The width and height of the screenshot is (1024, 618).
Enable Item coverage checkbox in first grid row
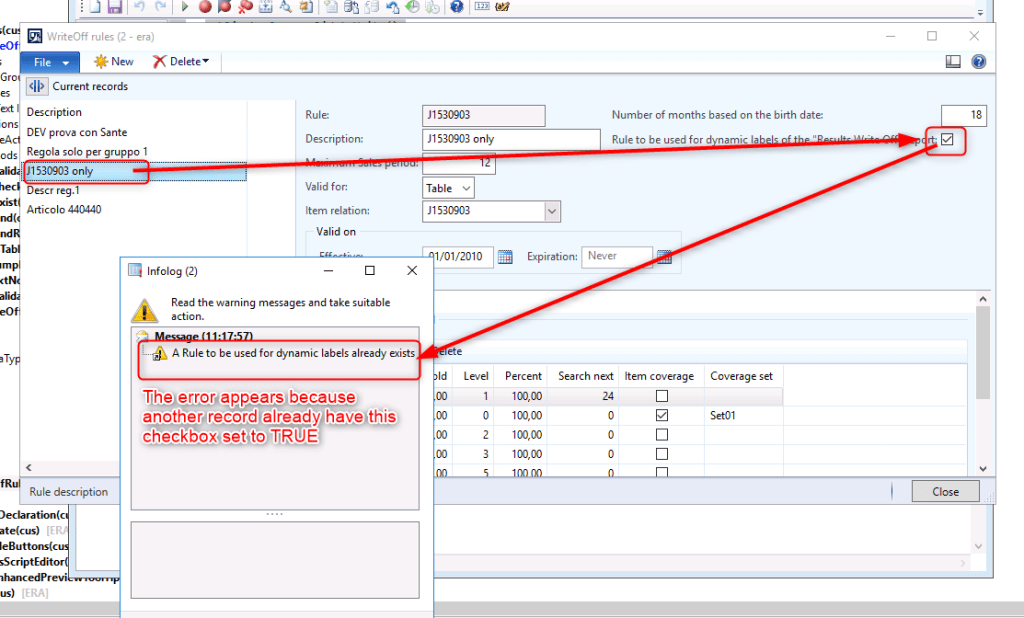660,396
